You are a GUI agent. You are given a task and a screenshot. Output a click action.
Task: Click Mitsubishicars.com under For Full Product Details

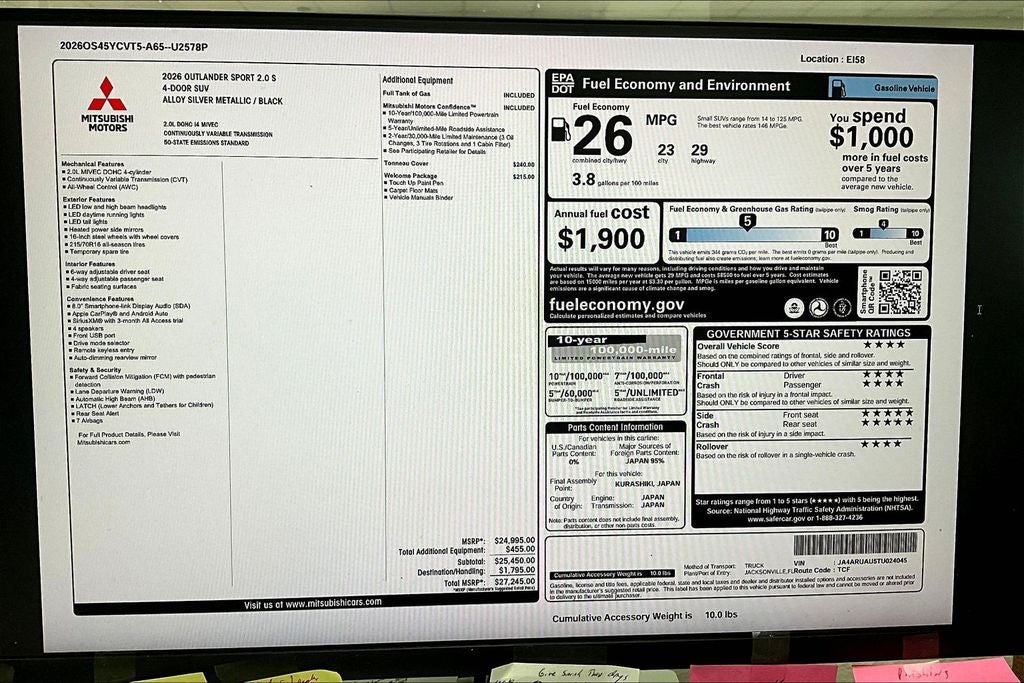click(103, 442)
